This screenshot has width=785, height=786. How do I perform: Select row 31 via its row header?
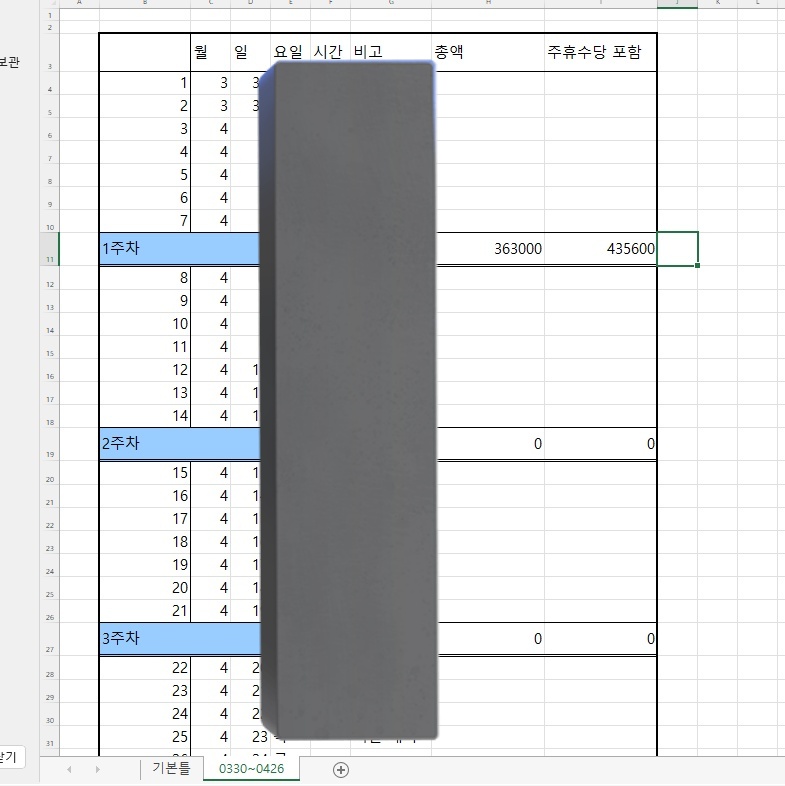point(50,737)
